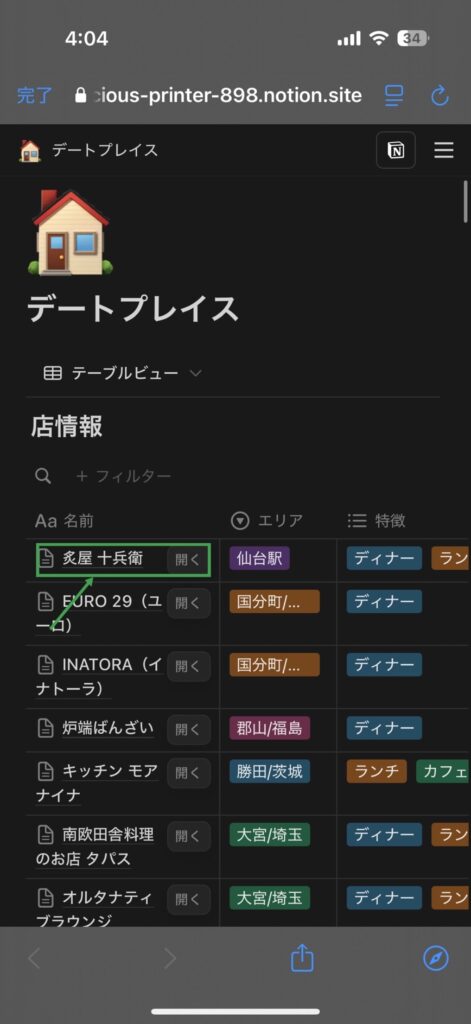This screenshot has width=471, height=1024.
Task: Tap the notion.site address bar
Action: [x=218, y=95]
